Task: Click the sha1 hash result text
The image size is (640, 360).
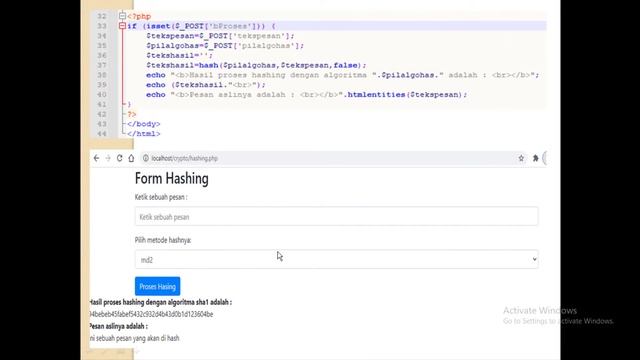Action: [151, 314]
